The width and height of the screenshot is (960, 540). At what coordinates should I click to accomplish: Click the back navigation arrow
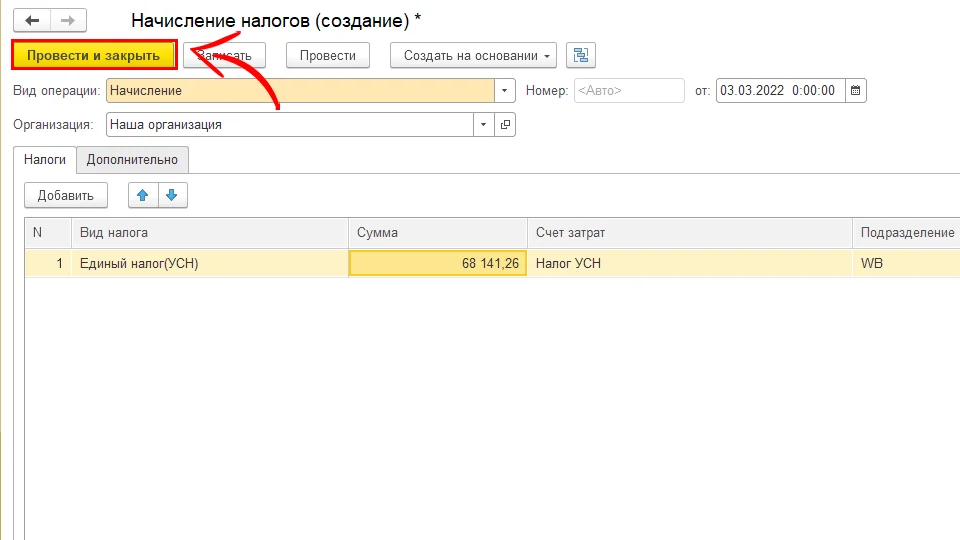click(x=32, y=20)
